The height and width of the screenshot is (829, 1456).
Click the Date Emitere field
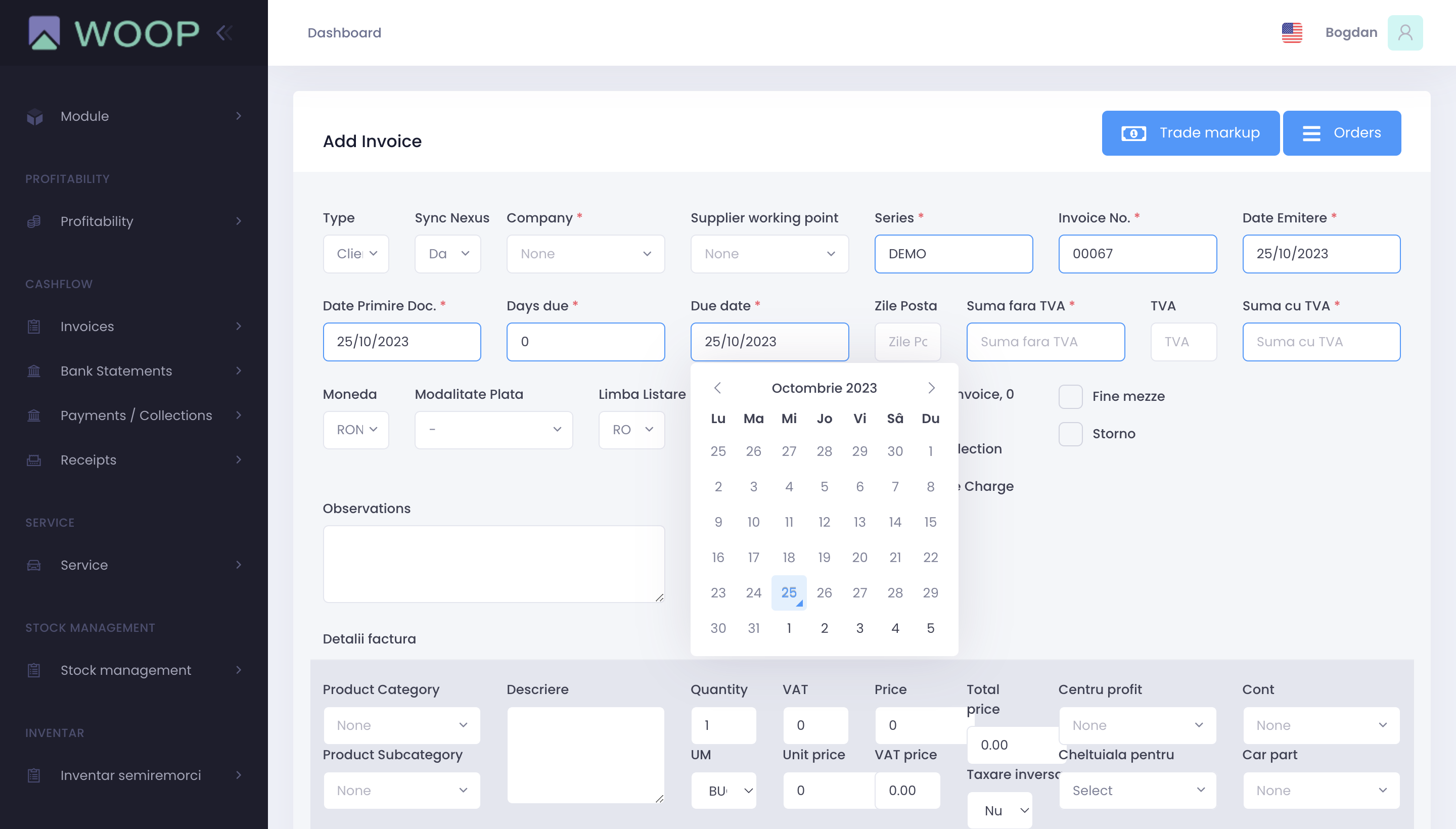(x=1321, y=254)
